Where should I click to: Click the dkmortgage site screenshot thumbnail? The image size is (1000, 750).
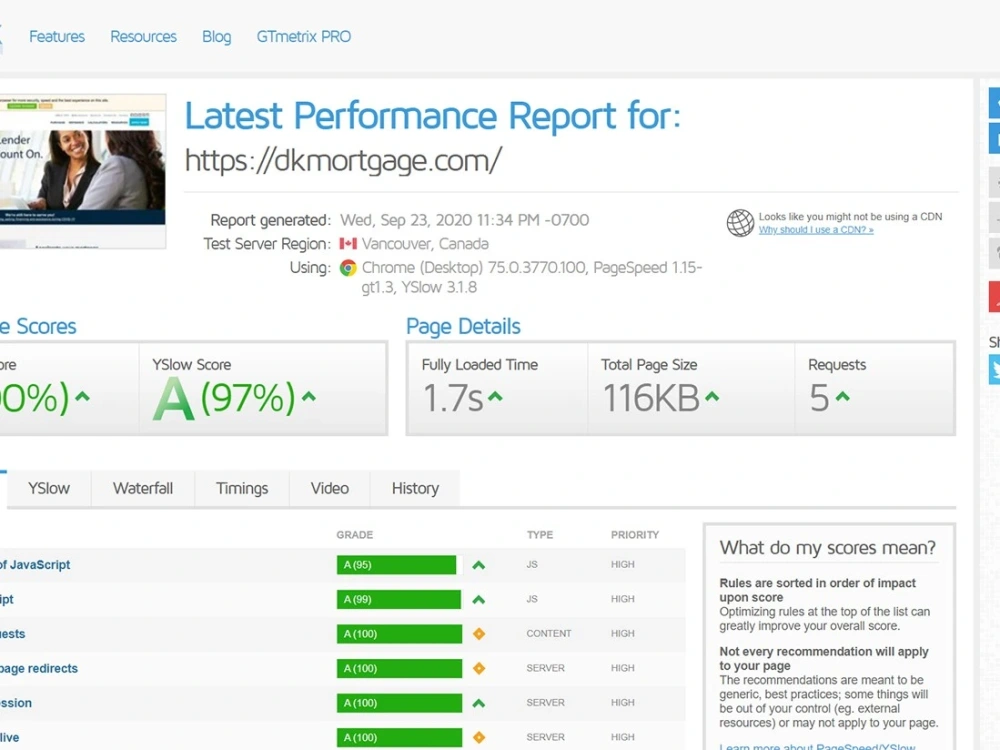tap(82, 171)
